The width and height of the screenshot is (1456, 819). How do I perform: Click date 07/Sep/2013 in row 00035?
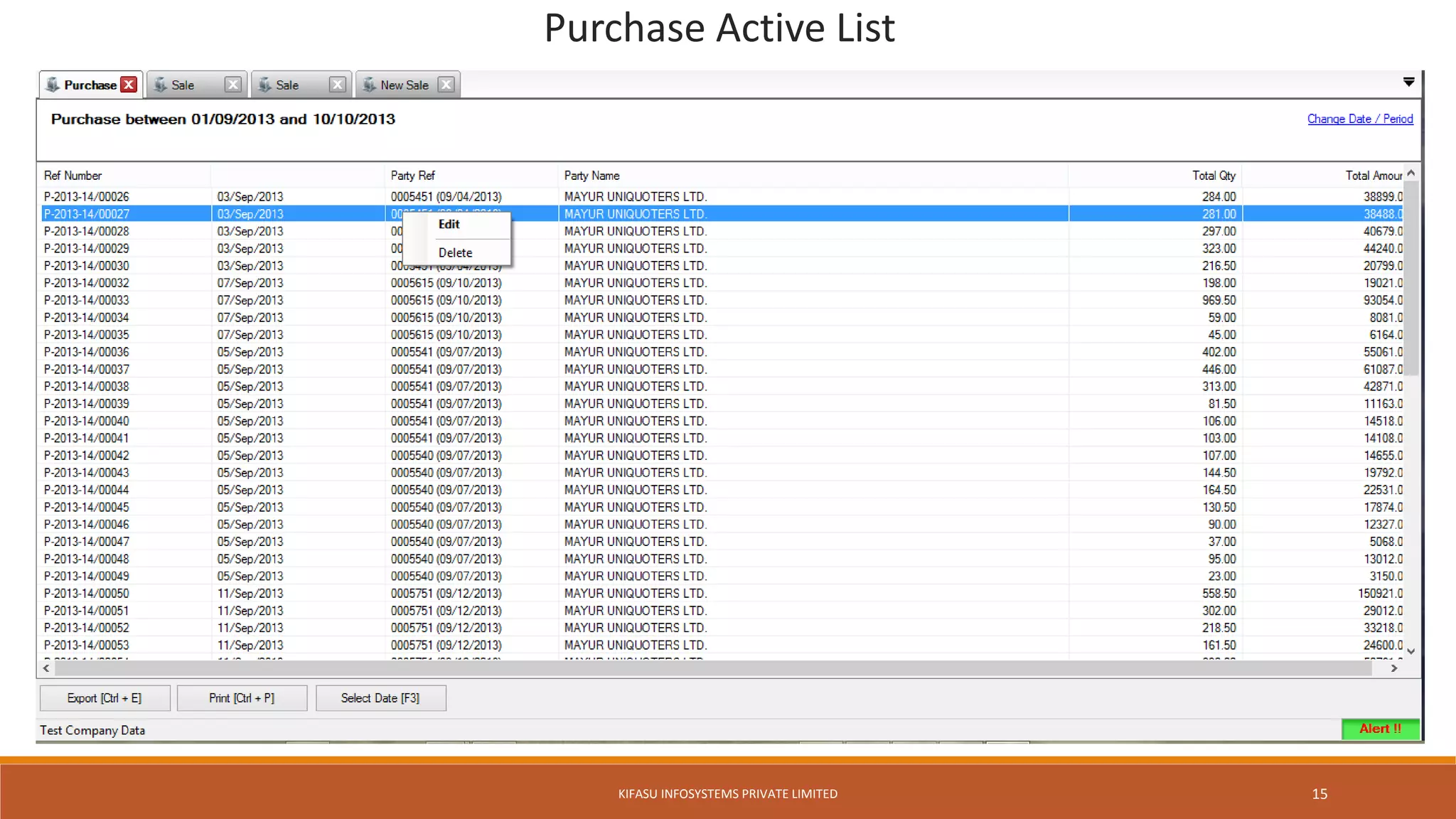point(250,335)
